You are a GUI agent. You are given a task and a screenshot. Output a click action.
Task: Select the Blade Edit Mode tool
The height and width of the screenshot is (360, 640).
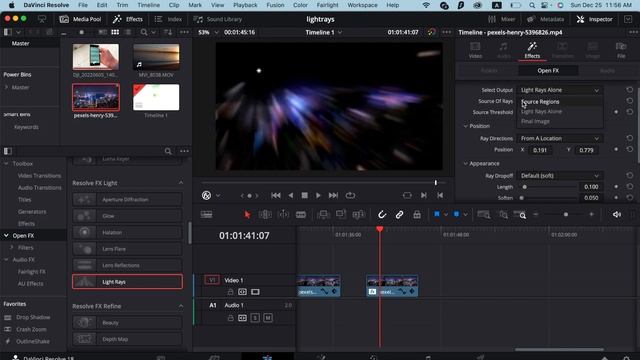click(x=301, y=215)
